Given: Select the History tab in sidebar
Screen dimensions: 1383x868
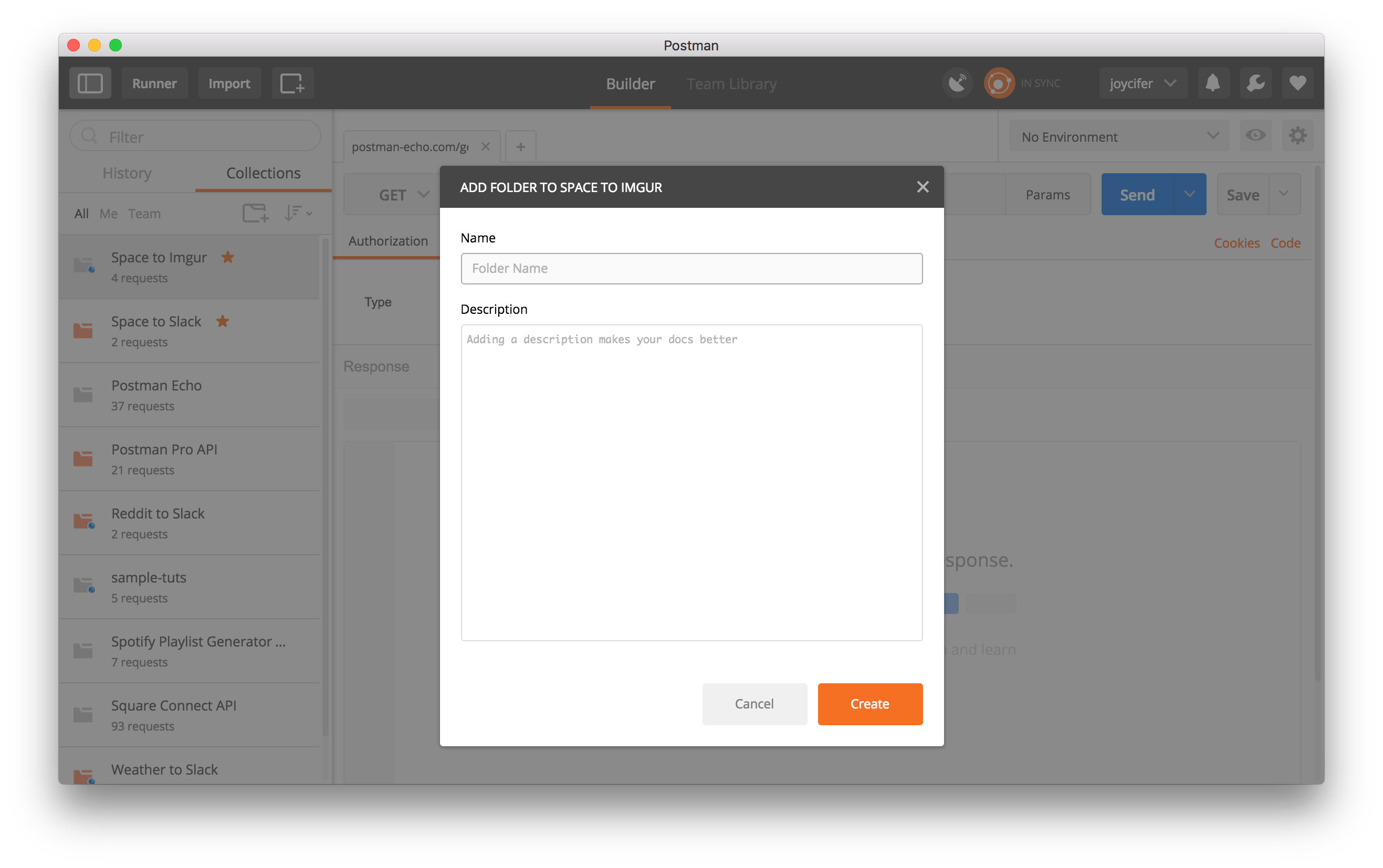Looking at the screenshot, I should (x=127, y=173).
